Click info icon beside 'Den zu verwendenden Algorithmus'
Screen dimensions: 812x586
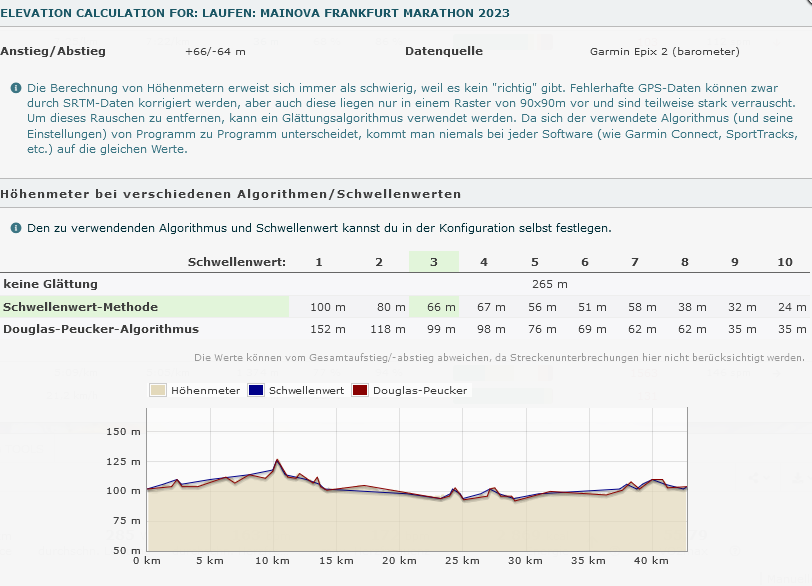(16, 228)
